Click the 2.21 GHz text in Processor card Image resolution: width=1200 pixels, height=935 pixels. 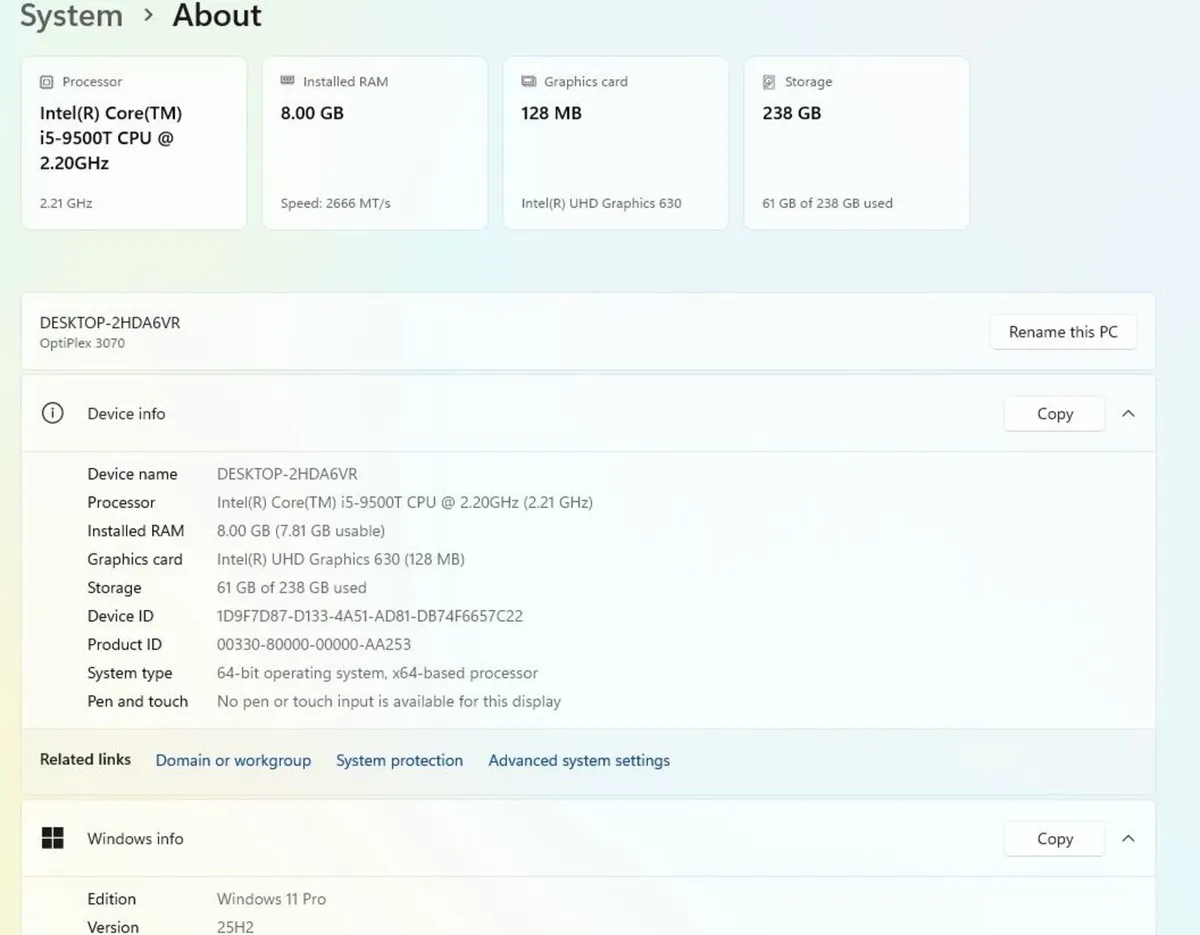(66, 203)
